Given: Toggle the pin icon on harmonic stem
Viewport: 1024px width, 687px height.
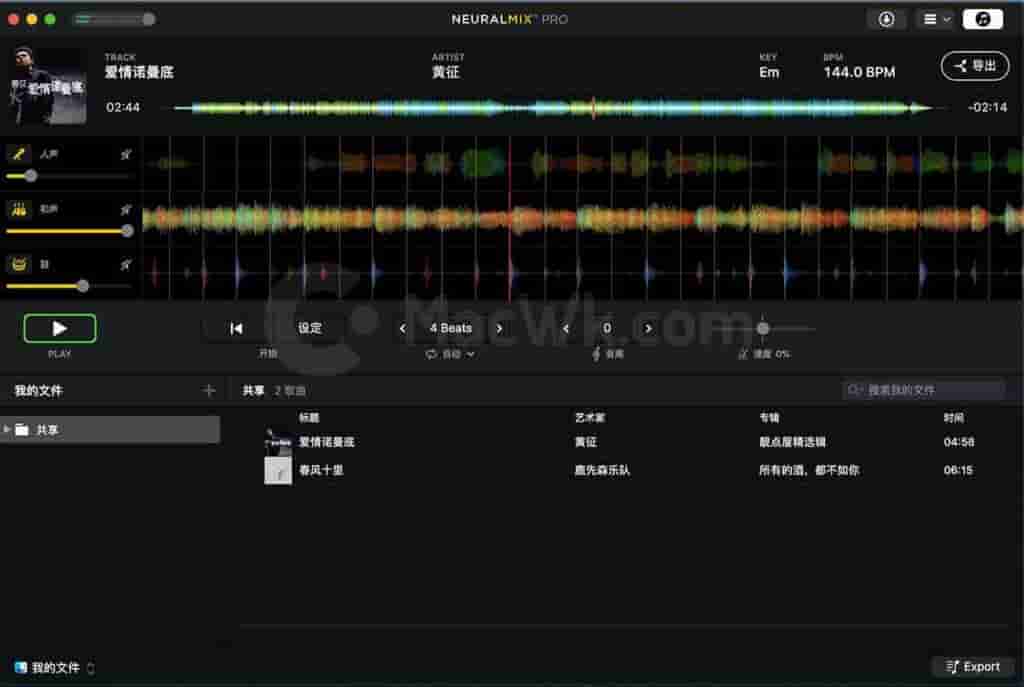Looking at the screenshot, I should pyautogui.click(x=126, y=210).
